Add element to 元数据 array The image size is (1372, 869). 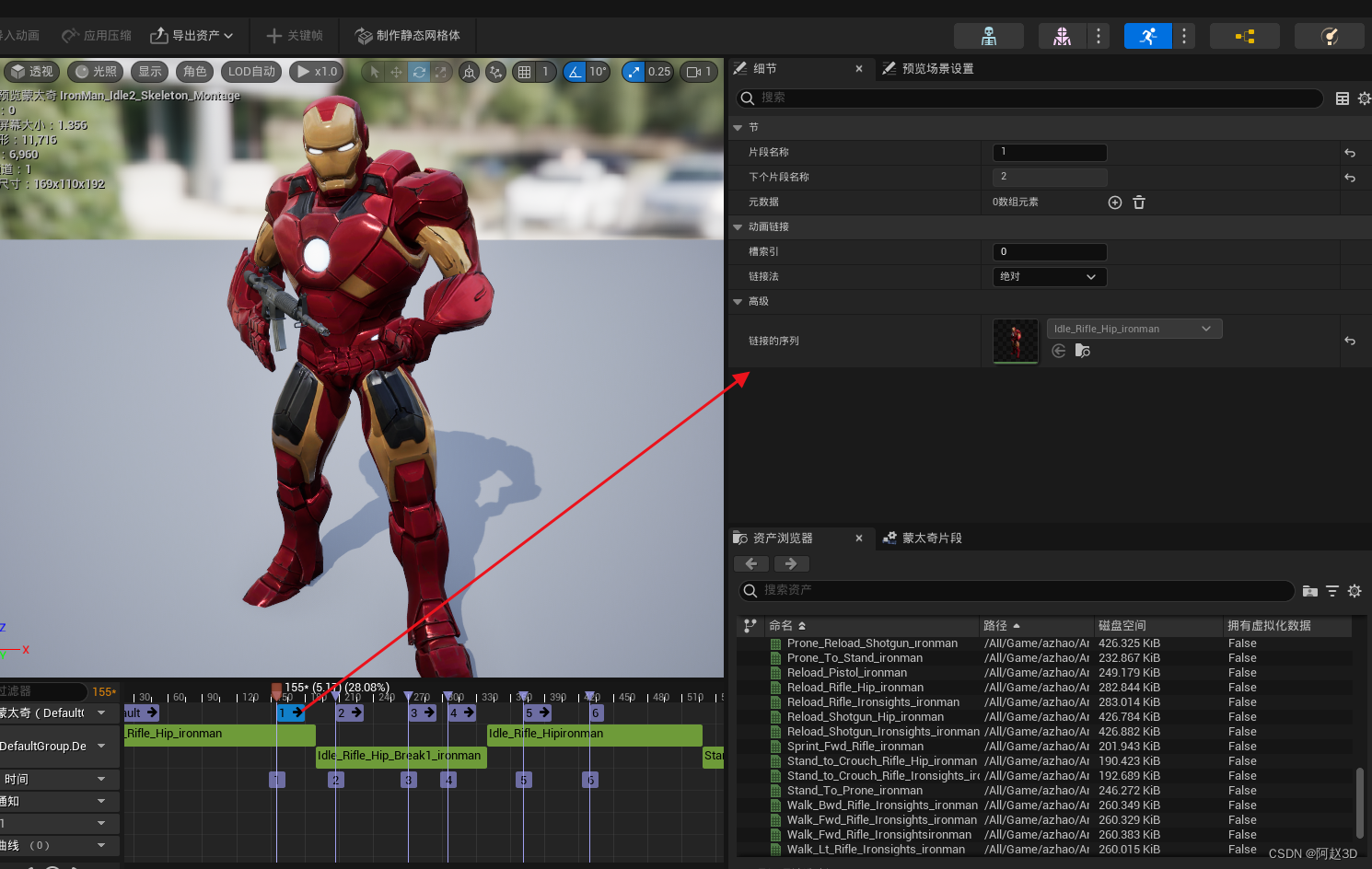click(1115, 203)
